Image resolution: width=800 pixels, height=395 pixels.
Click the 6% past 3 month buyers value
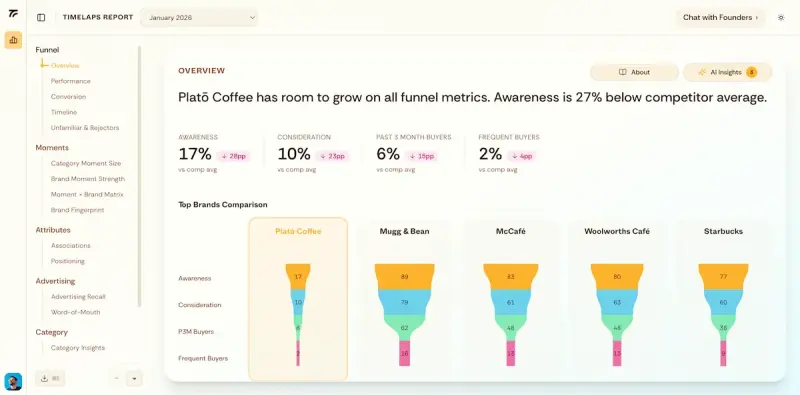click(388, 154)
